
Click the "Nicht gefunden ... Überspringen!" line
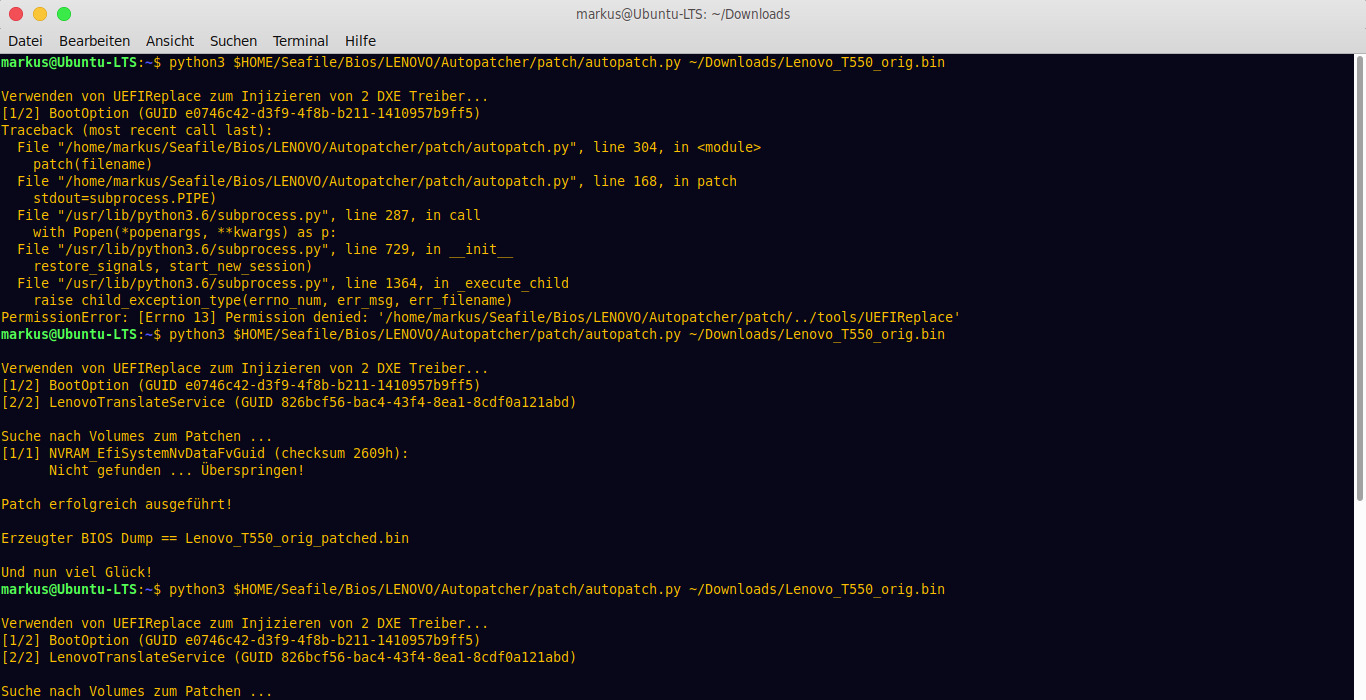[177, 470]
